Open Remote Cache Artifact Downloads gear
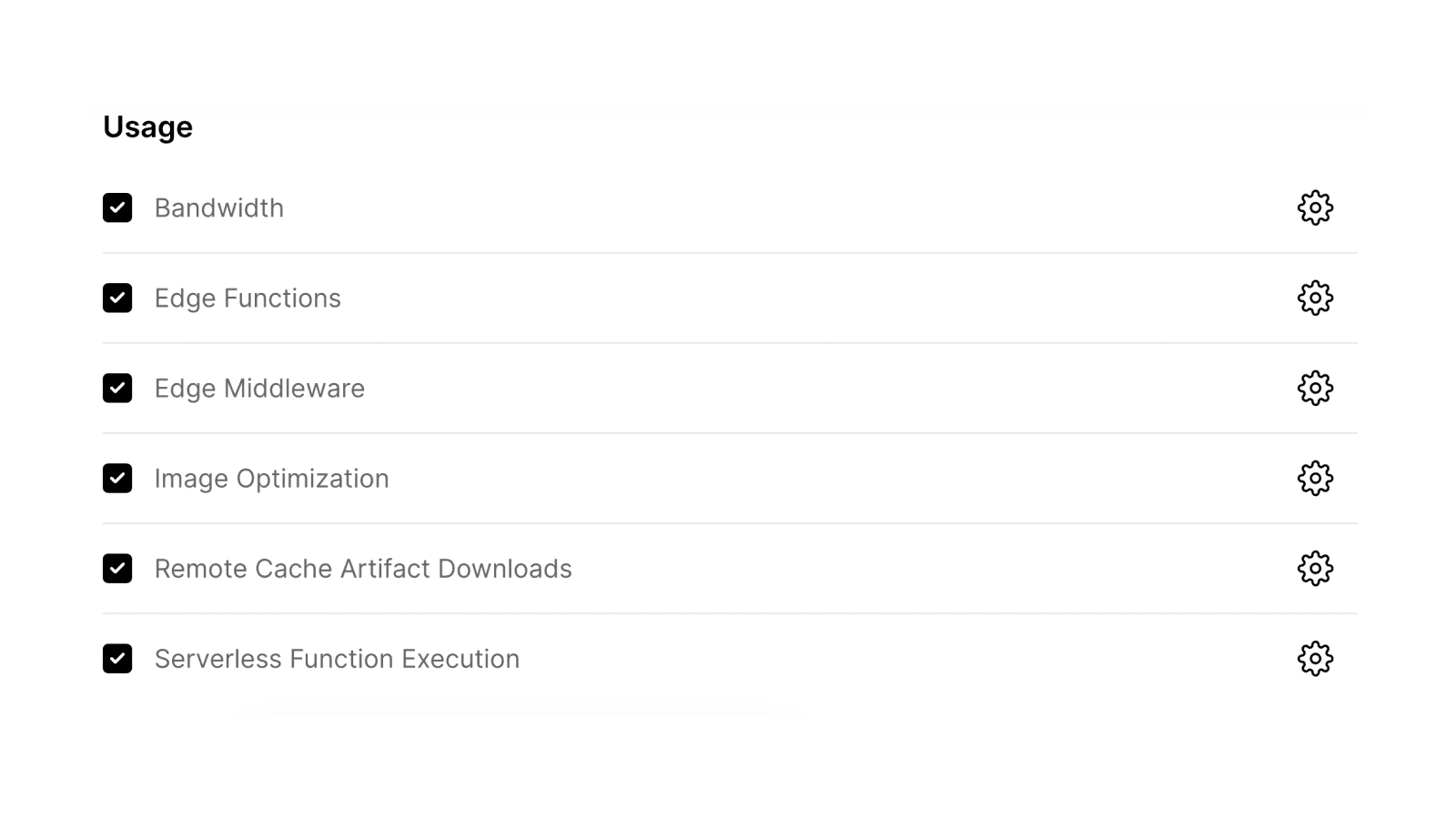The image size is (1456, 819). coord(1315,568)
